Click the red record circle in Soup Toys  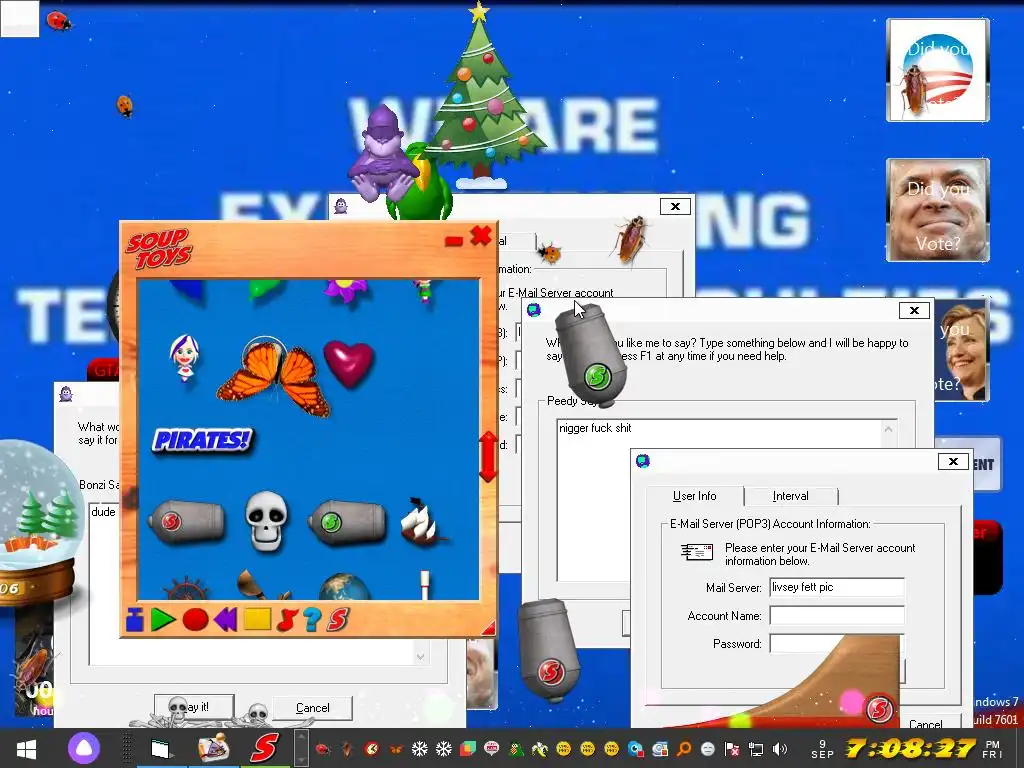[195, 619]
